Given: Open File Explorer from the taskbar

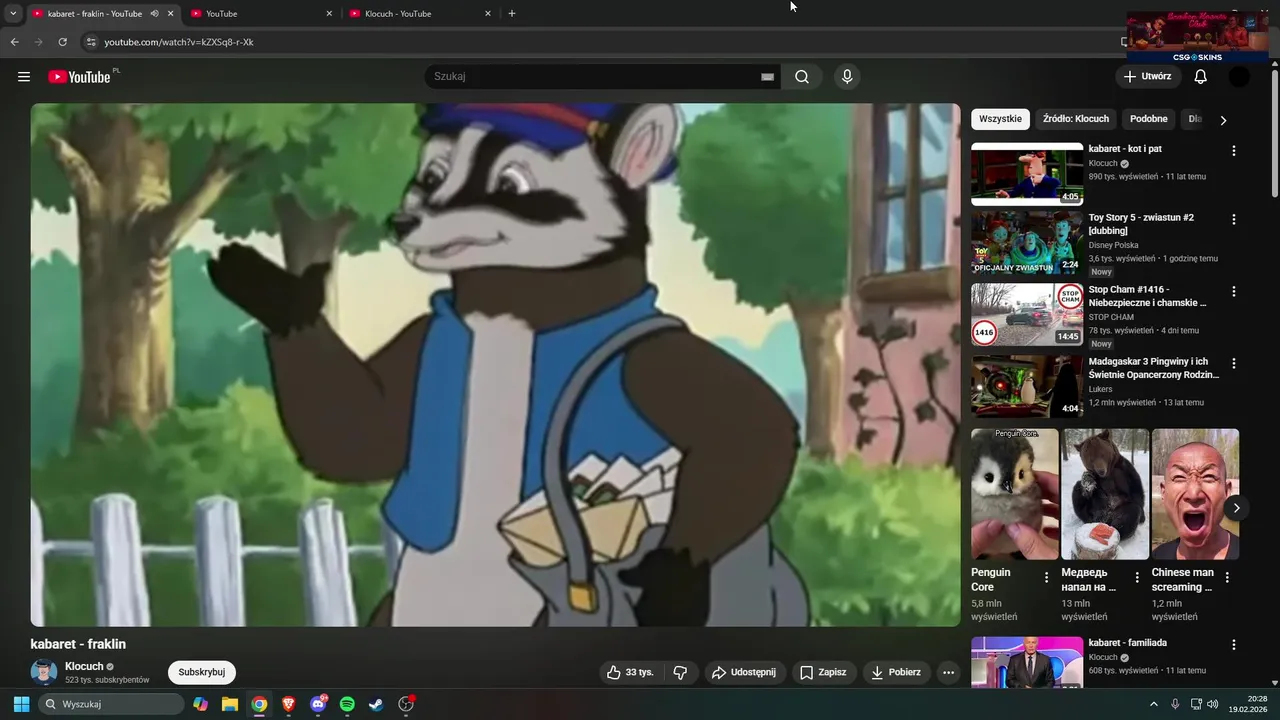Looking at the screenshot, I should point(230,704).
